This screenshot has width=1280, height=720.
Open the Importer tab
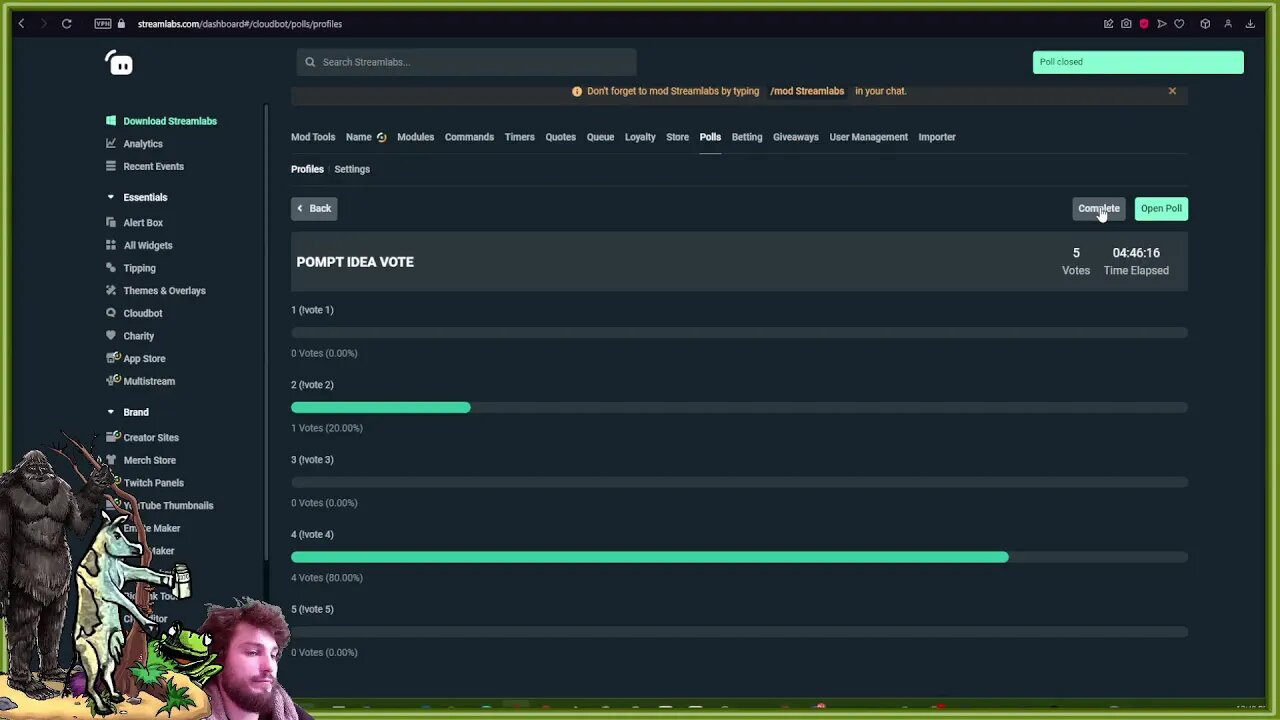coord(937,137)
